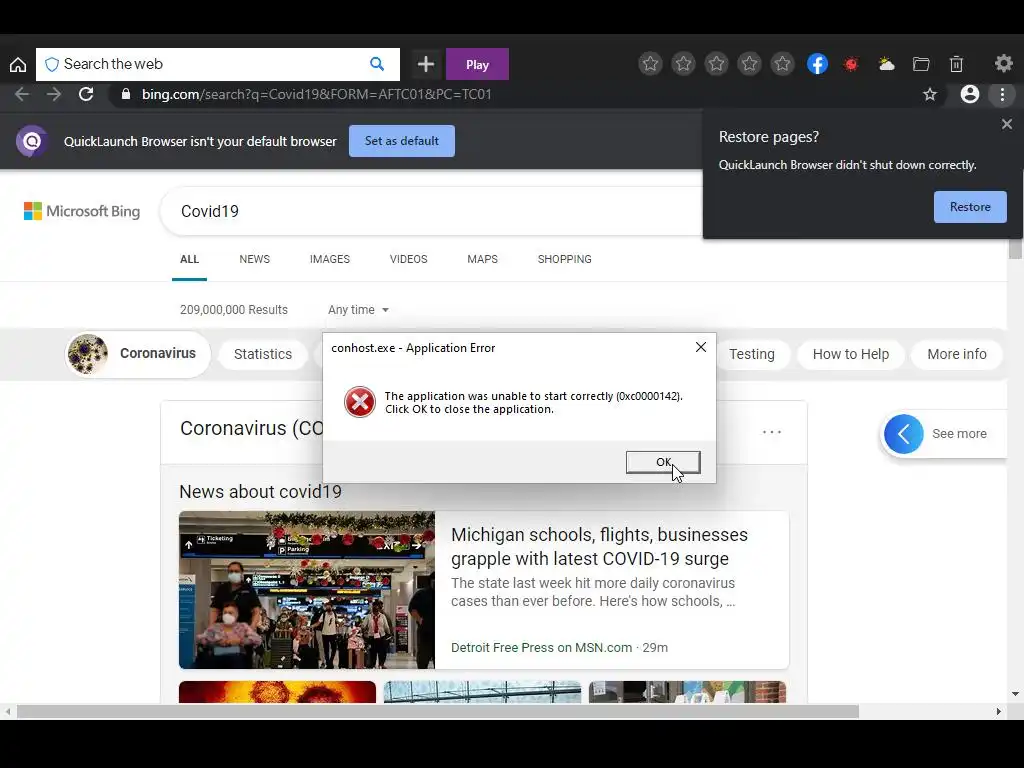This screenshot has width=1024, height=768.
Task: Click the airport news article thumbnail
Action: tap(307, 590)
